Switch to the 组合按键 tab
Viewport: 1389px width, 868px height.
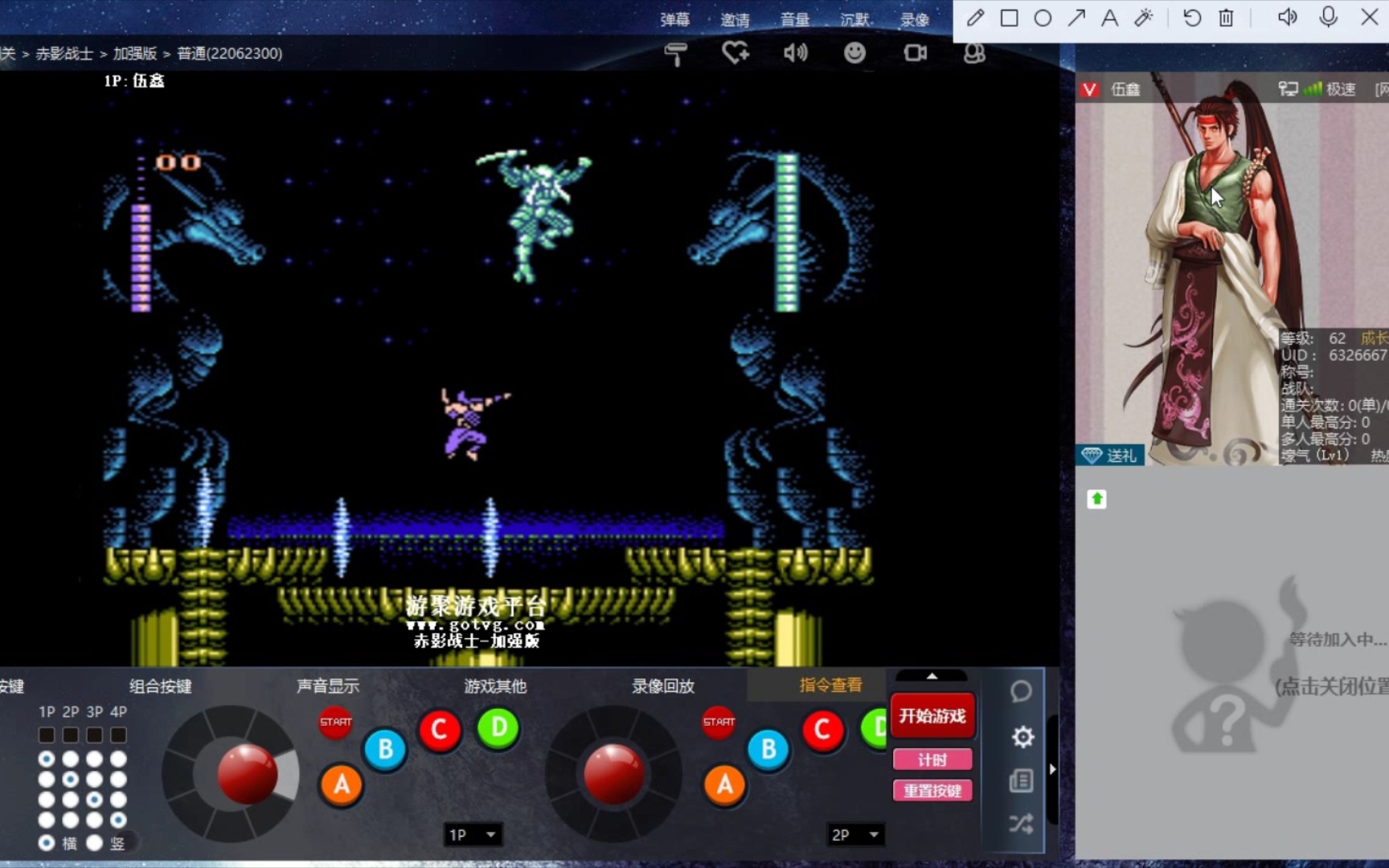161,686
